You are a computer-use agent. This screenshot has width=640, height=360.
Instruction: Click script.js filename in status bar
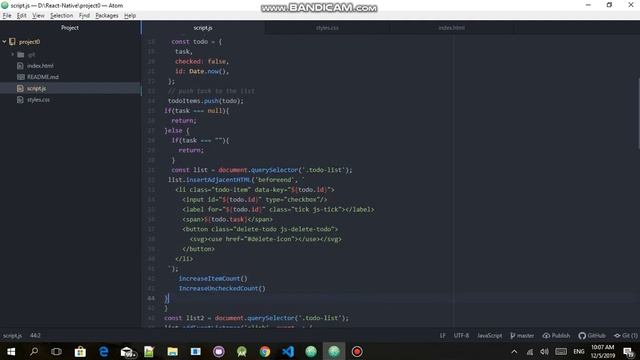tap(12, 336)
